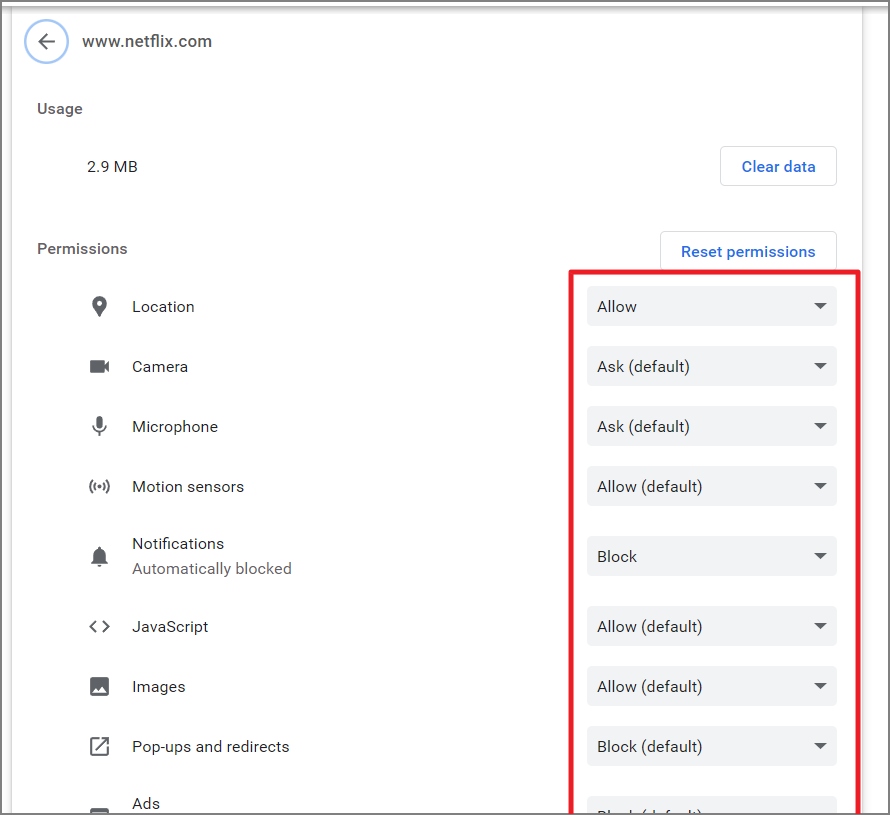890x815 pixels.
Task: Click the Pop-ups and redirects icon
Action: [x=99, y=746]
